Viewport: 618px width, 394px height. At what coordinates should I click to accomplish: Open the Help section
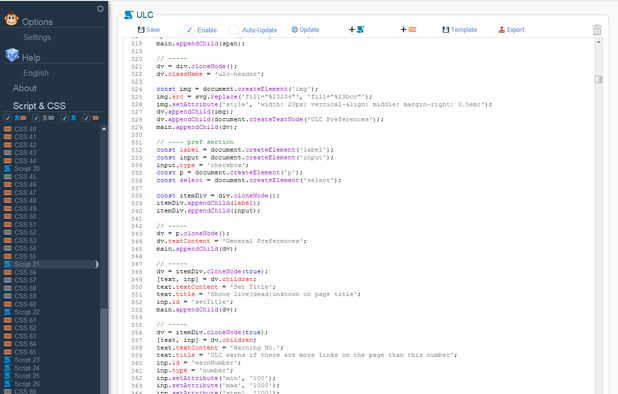click(31, 58)
